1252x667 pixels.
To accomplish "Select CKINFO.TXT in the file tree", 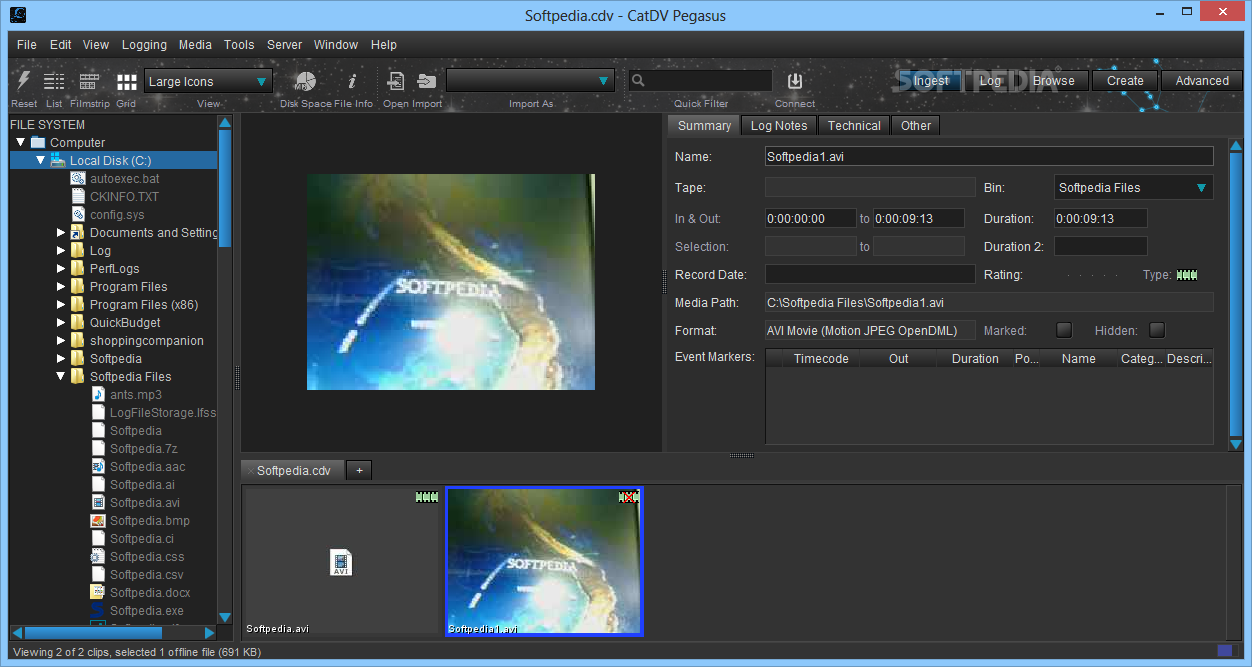I will [x=124, y=196].
